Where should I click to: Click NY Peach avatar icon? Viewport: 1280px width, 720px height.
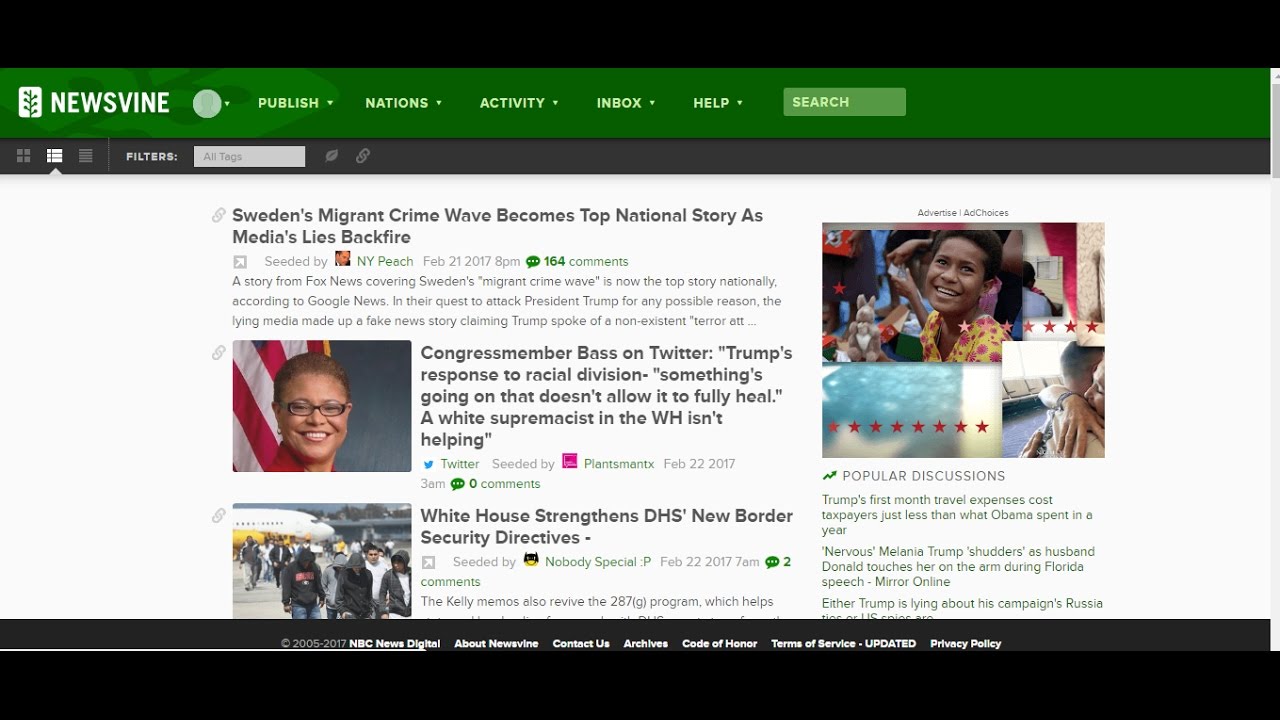[343, 259]
